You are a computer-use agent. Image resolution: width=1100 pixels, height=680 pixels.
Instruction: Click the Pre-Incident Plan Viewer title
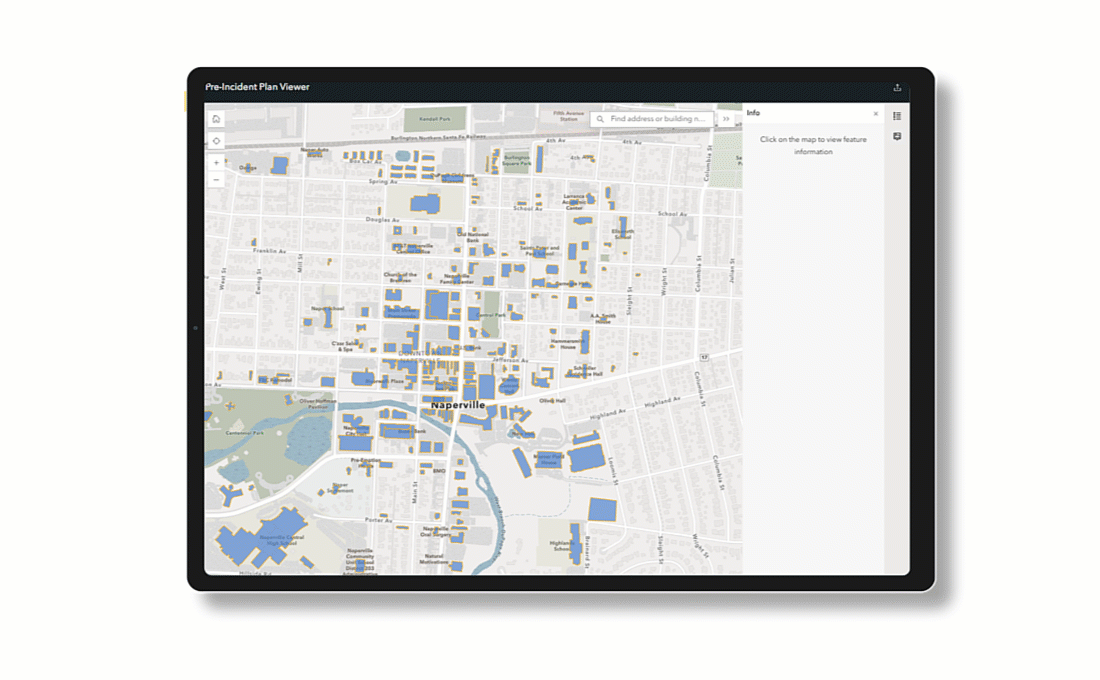tap(257, 87)
